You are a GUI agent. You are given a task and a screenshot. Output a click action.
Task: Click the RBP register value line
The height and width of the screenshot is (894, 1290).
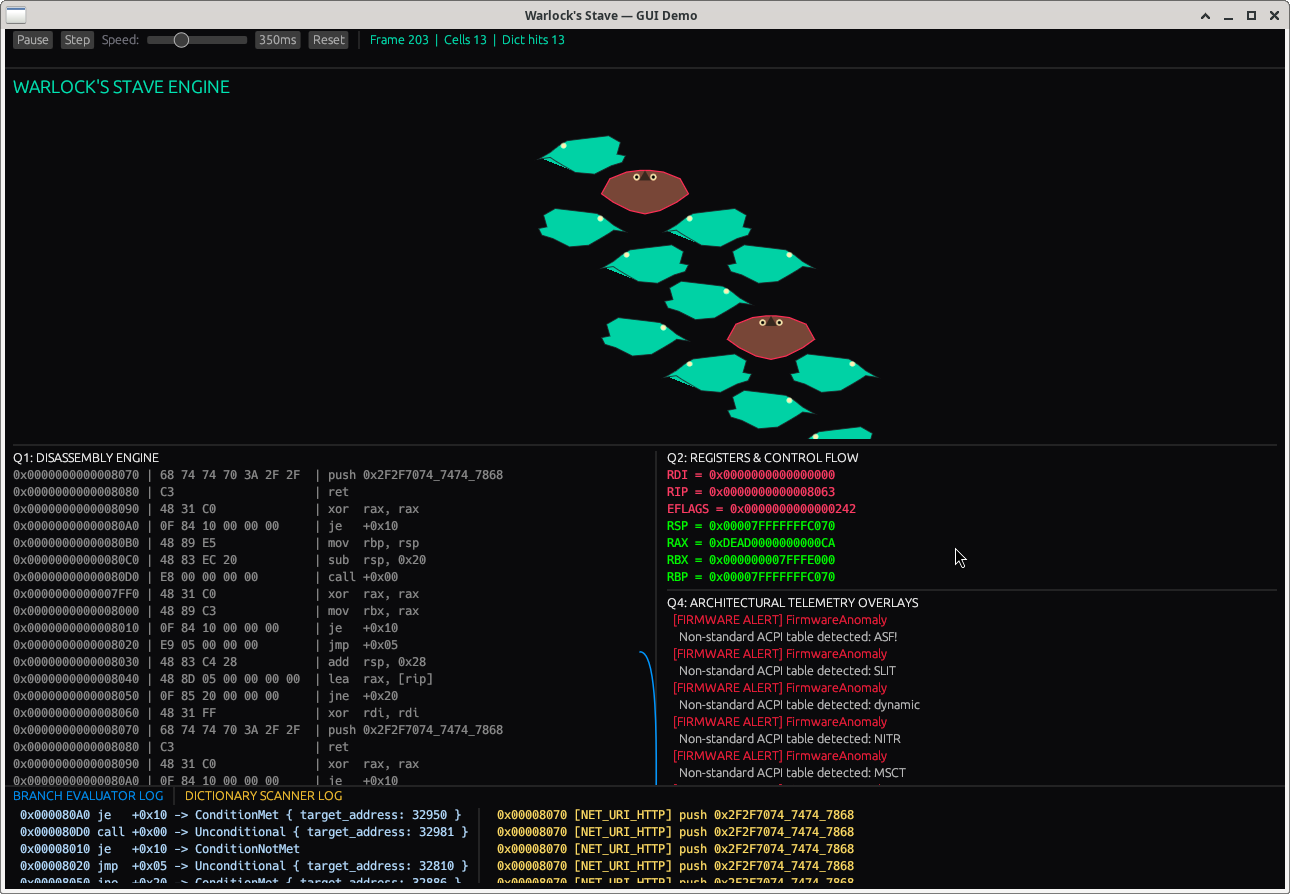751,577
